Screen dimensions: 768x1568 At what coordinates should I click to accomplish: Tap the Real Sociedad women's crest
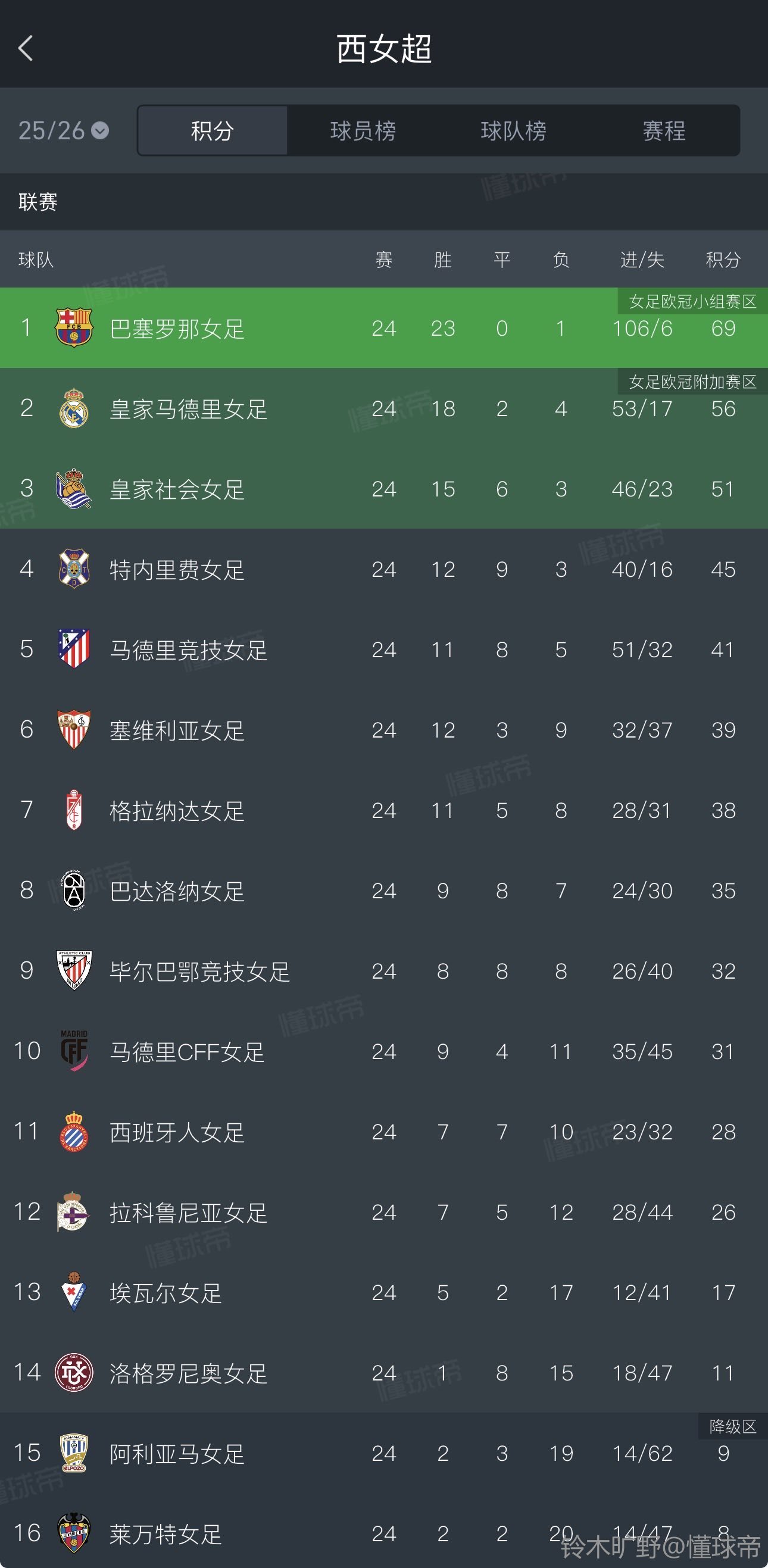[74, 488]
